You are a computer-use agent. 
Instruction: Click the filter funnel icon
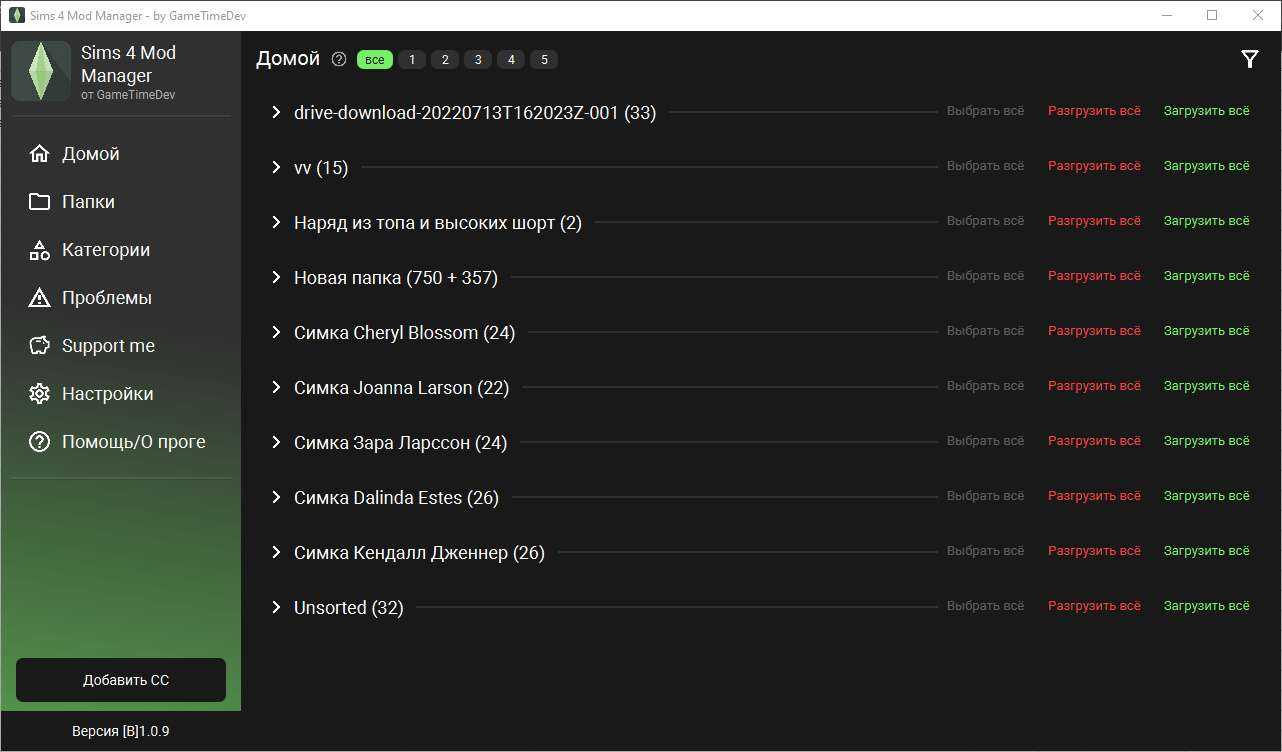1249,60
